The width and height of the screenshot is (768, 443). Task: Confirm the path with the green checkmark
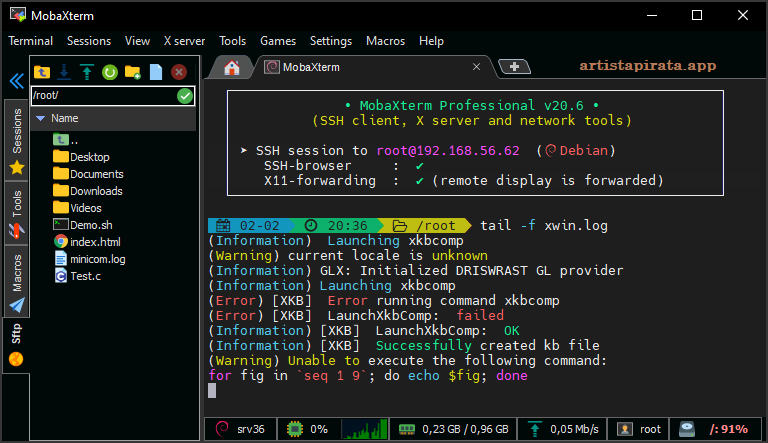coord(184,96)
